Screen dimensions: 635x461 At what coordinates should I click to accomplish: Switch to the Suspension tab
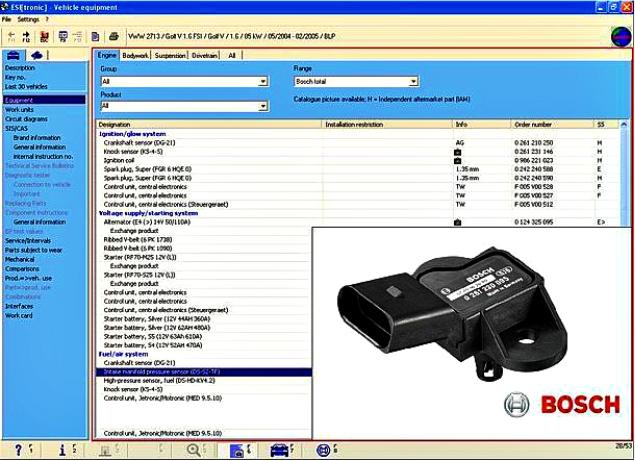point(170,55)
